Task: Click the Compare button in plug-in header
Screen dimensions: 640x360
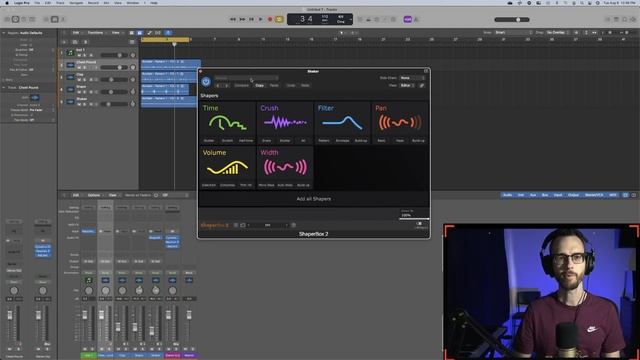Action: tap(241, 85)
